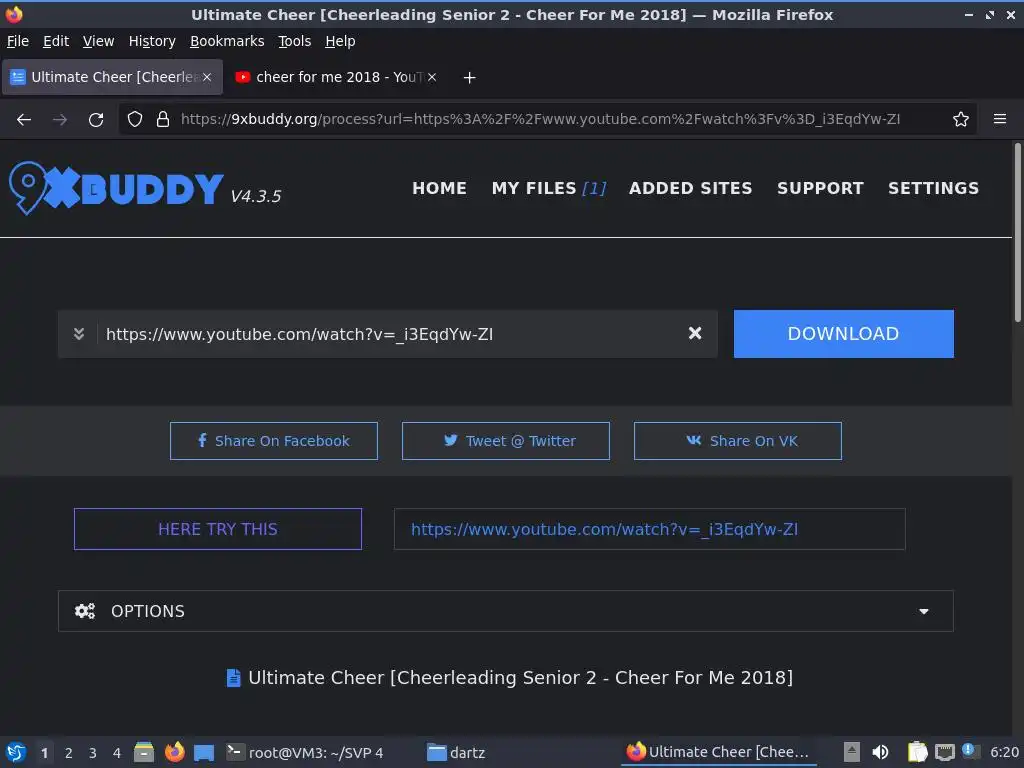Screen dimensions: 1024x768
Task: Click the file icon before the video title
Action: click(x=233, y=679)
